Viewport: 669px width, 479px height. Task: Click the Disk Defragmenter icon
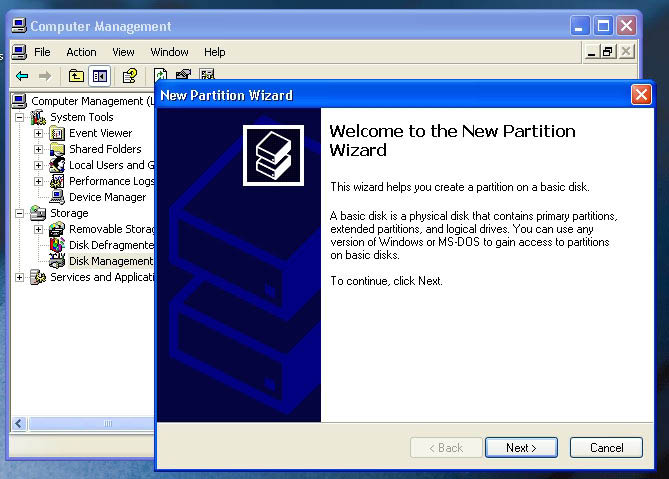(x=57, y=245)
